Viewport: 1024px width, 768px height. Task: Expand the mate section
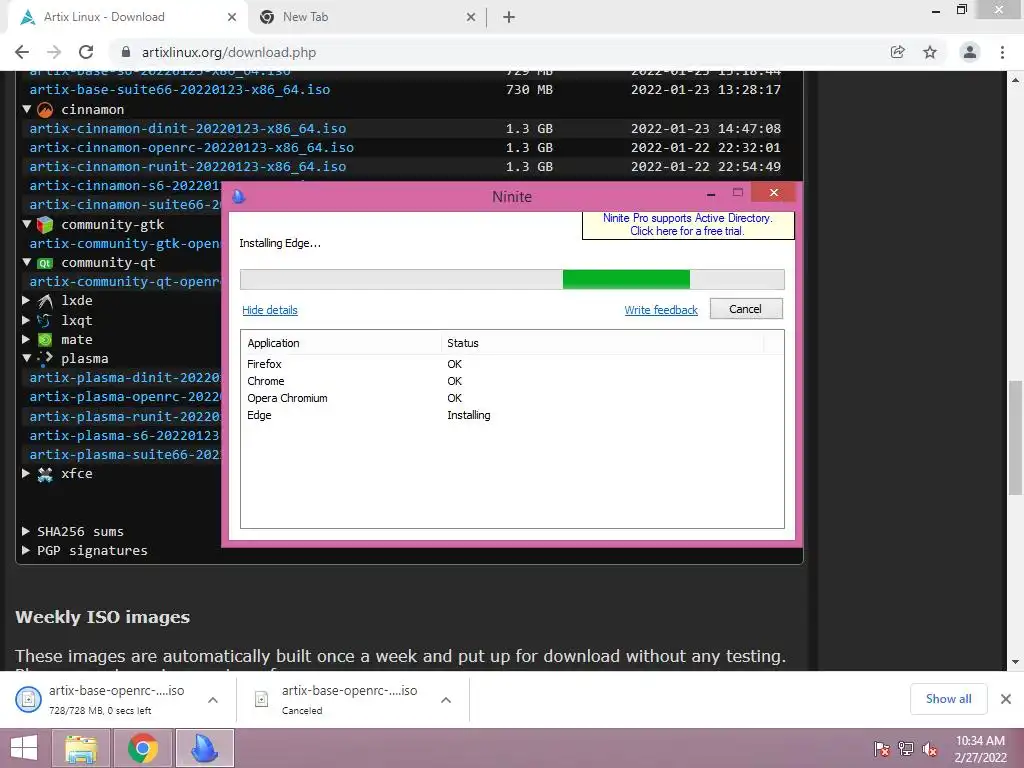click(x=26, y=340)
